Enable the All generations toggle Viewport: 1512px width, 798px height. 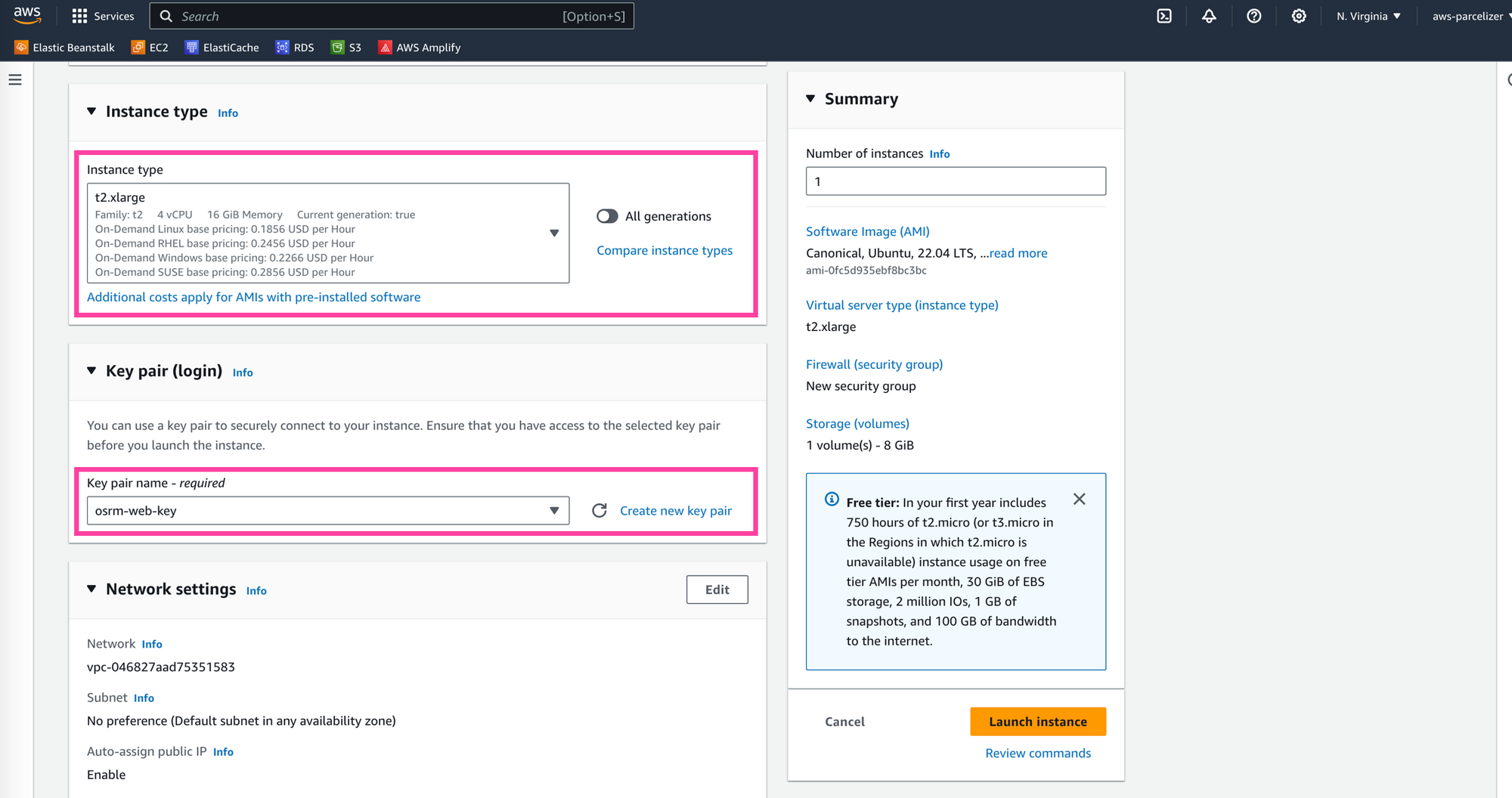(606, 216)
